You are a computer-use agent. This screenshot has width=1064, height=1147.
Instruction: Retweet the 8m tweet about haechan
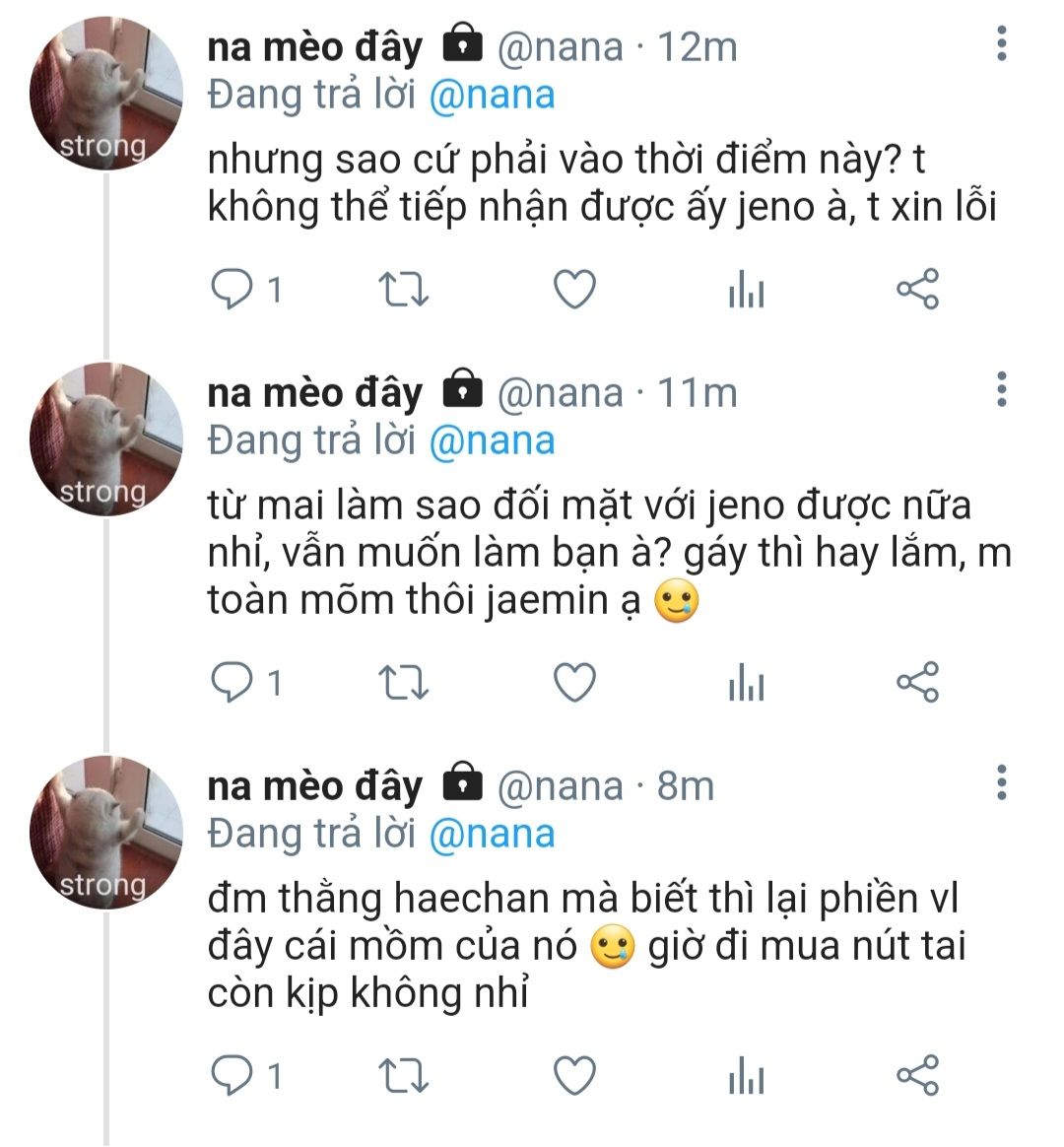pyautogui.click(x=404, y=1075)
